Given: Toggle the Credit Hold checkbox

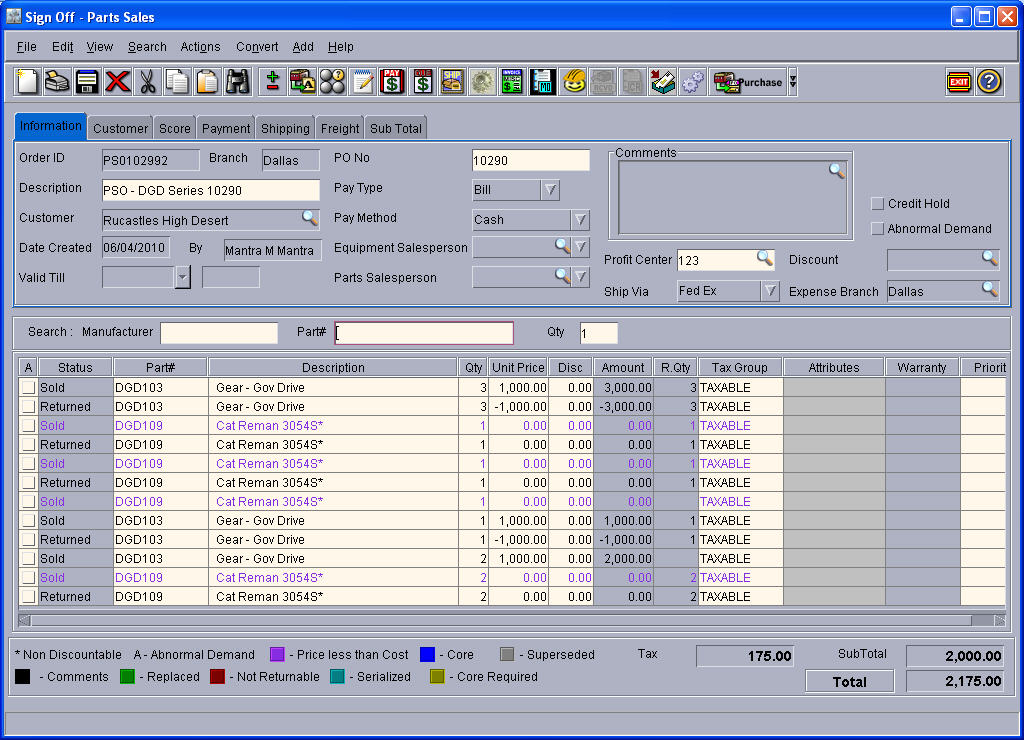Looking at the screenshot, I should (x=878, y=204).
